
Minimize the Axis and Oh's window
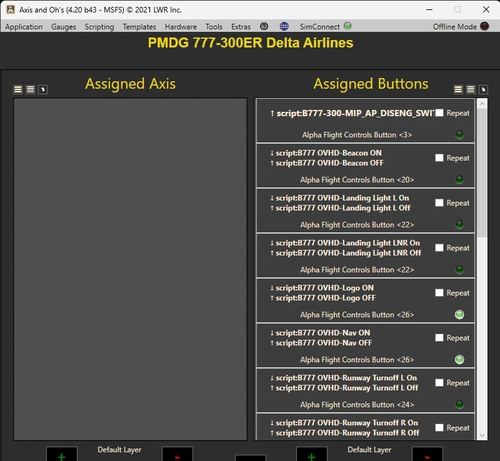[x=429, y=10]
